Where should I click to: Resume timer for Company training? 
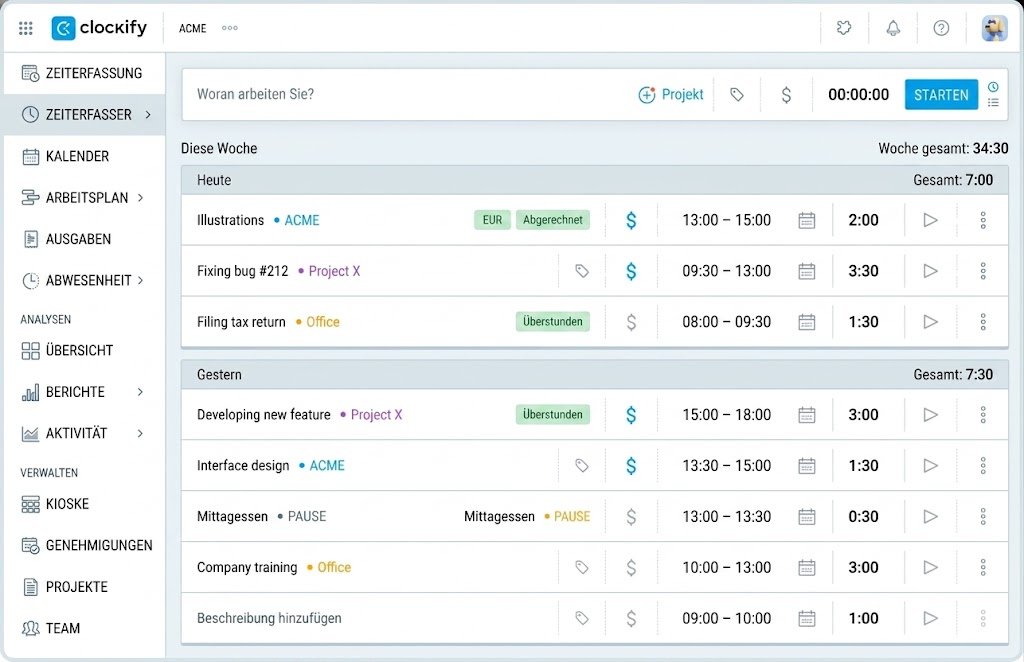[931, 567]
